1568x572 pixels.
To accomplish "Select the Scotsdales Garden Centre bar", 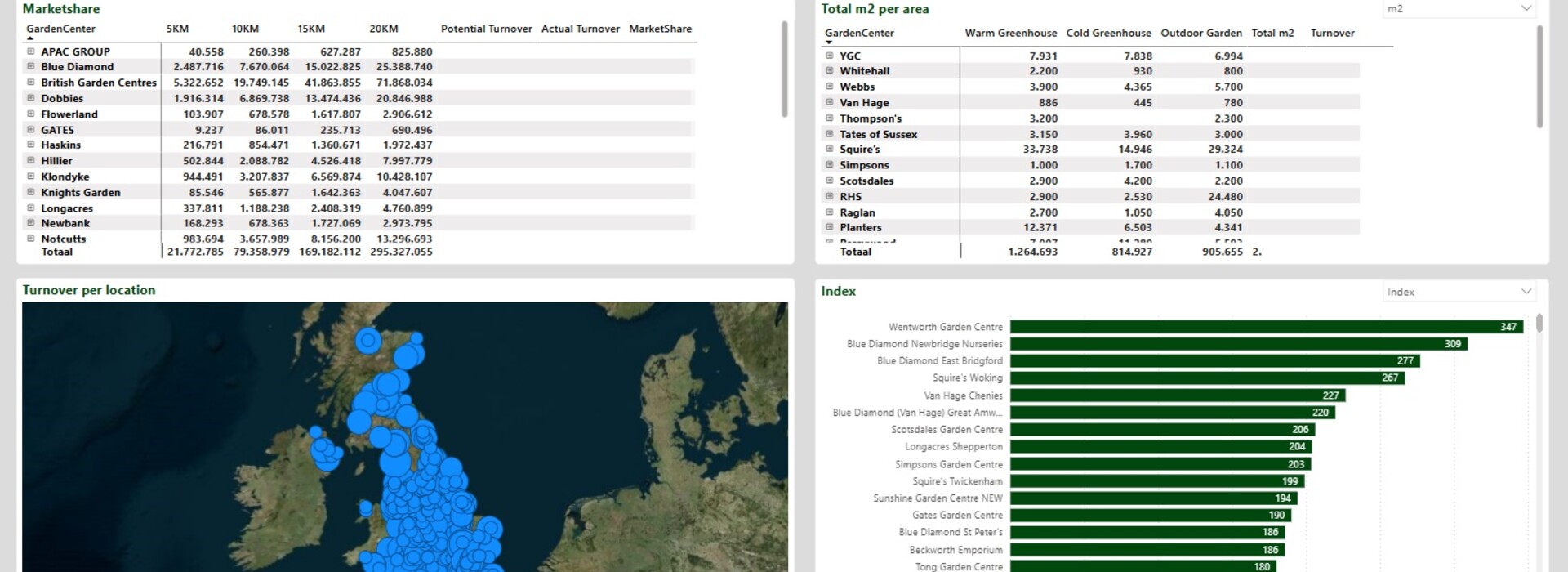I will coord(1163,429).
